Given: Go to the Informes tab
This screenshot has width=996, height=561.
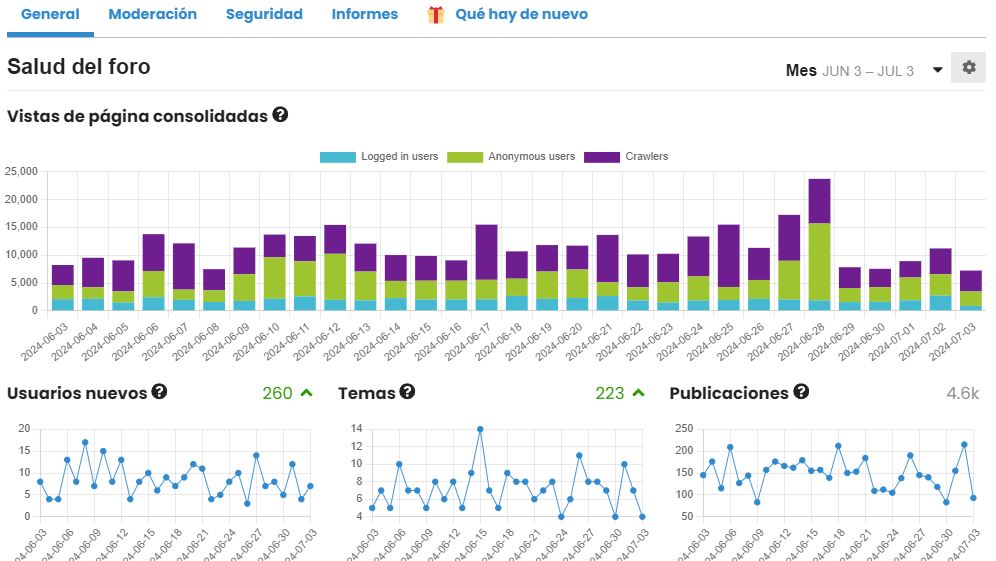Looking at the screenshot, I should click(364, 15).
